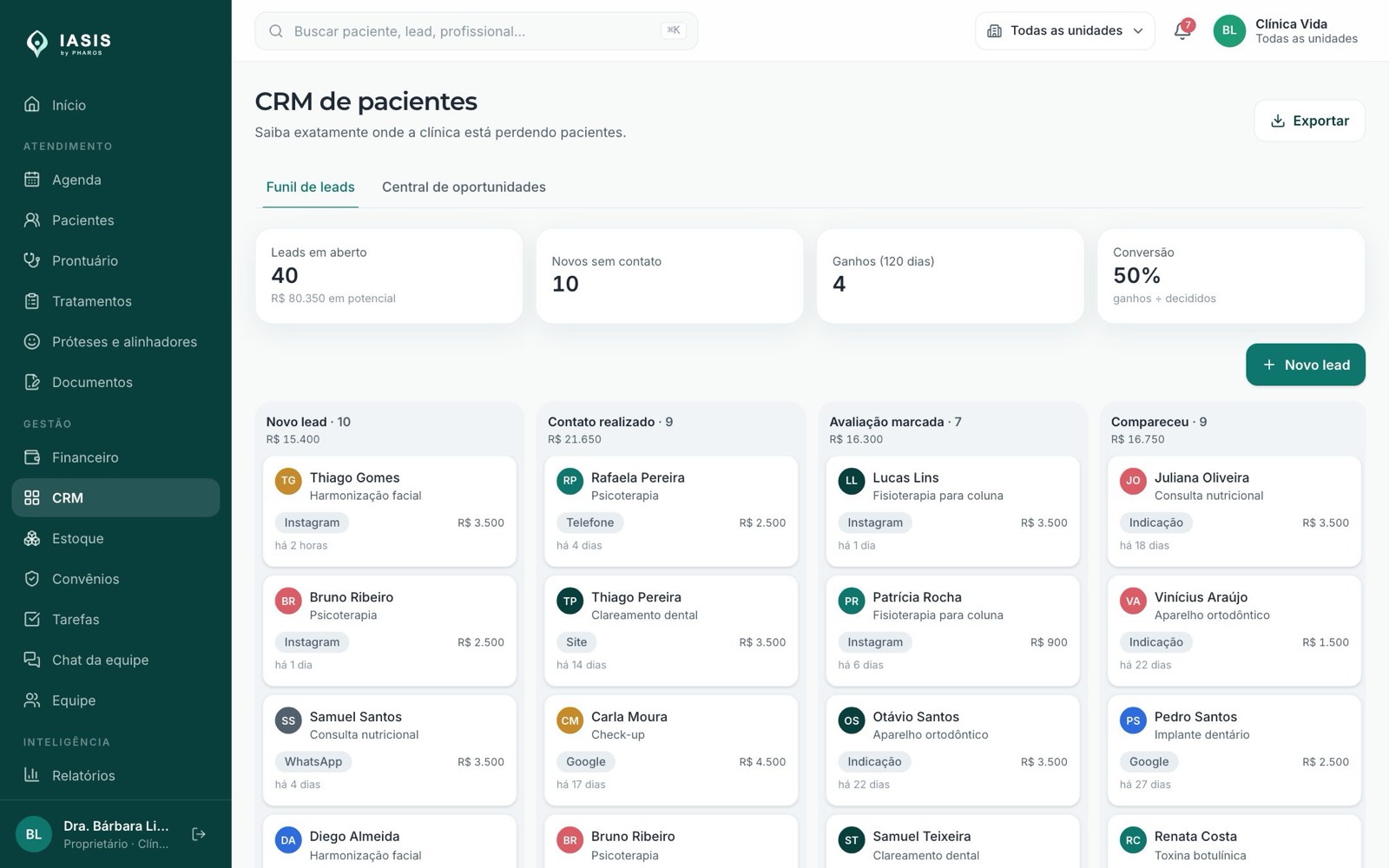The height and width of the screenshot is (868, 1389).
Task: Open the Clínica Vida account menu
Action: tap(1286, 31)
